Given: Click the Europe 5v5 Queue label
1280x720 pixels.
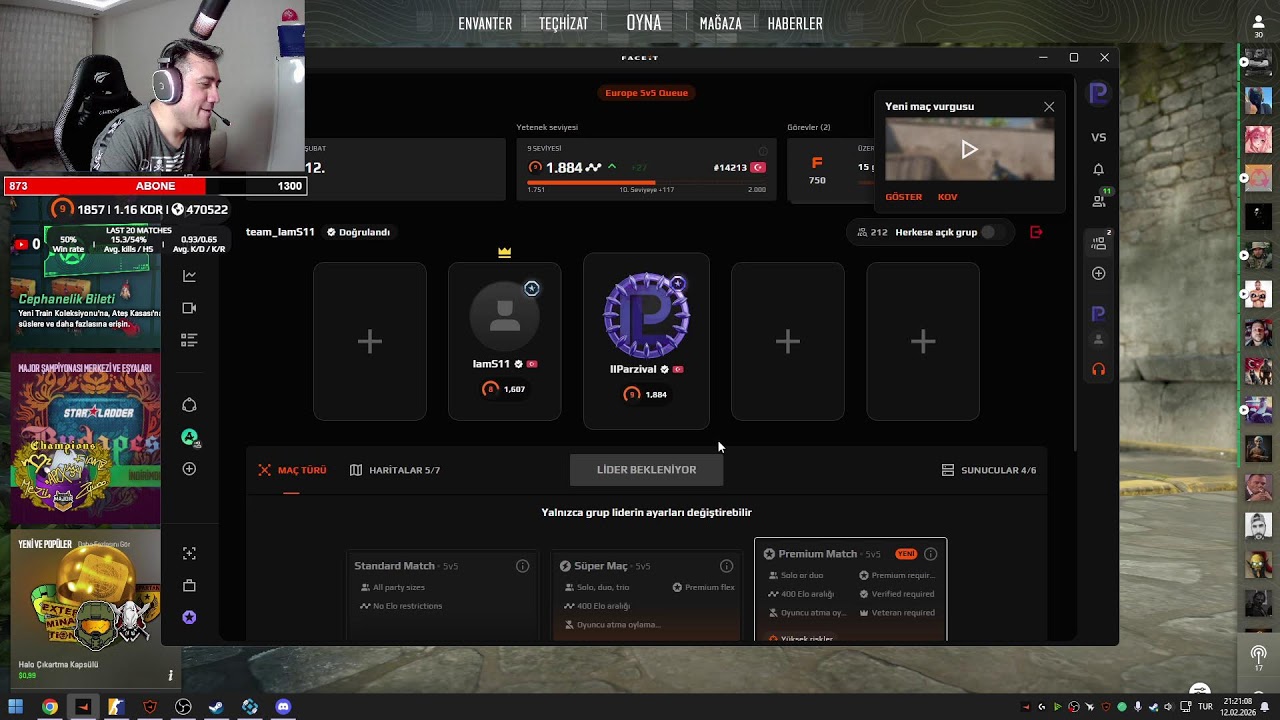Looking at the screenshot, I should click(646, 93).
